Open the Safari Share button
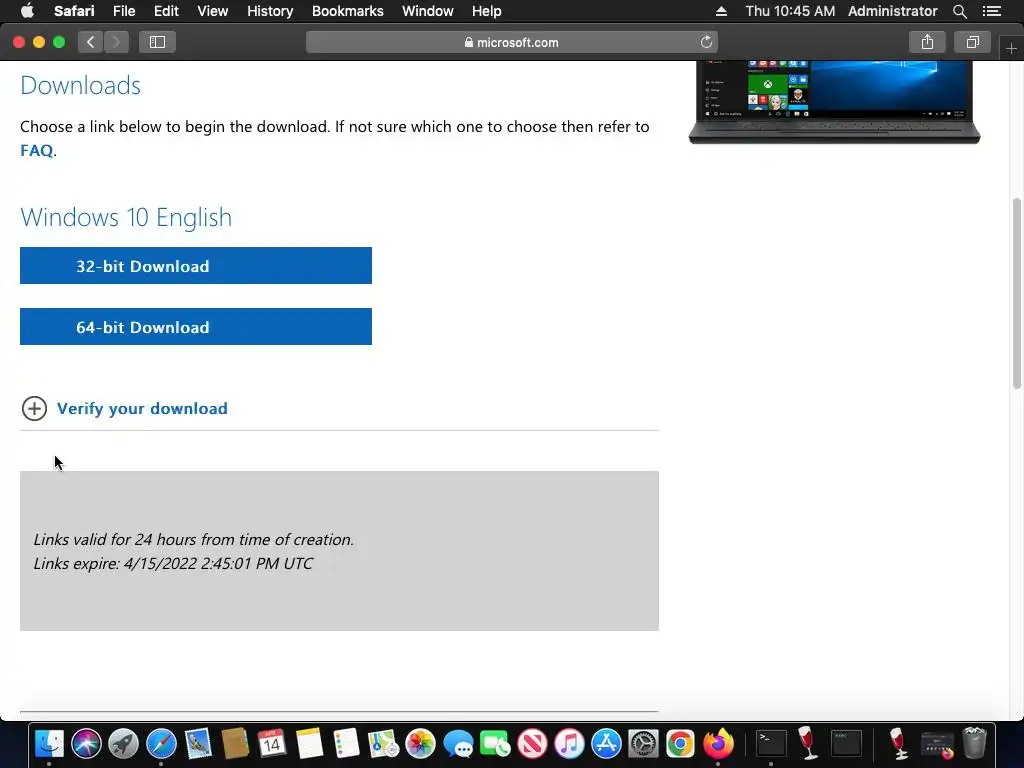This screenshot has width=1024, height=768. (927, 42)
